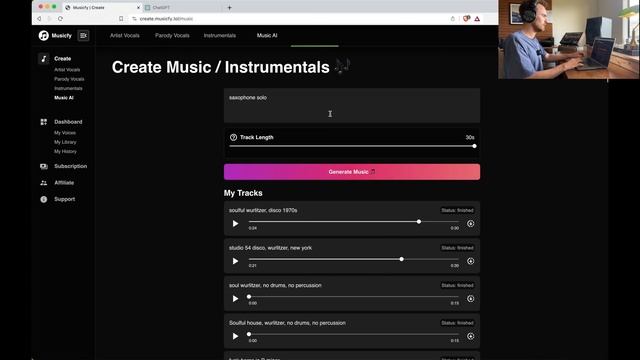Click Status: finished on the studio 54 track
This screenshot has height=360, width=640.
(457, 248)
